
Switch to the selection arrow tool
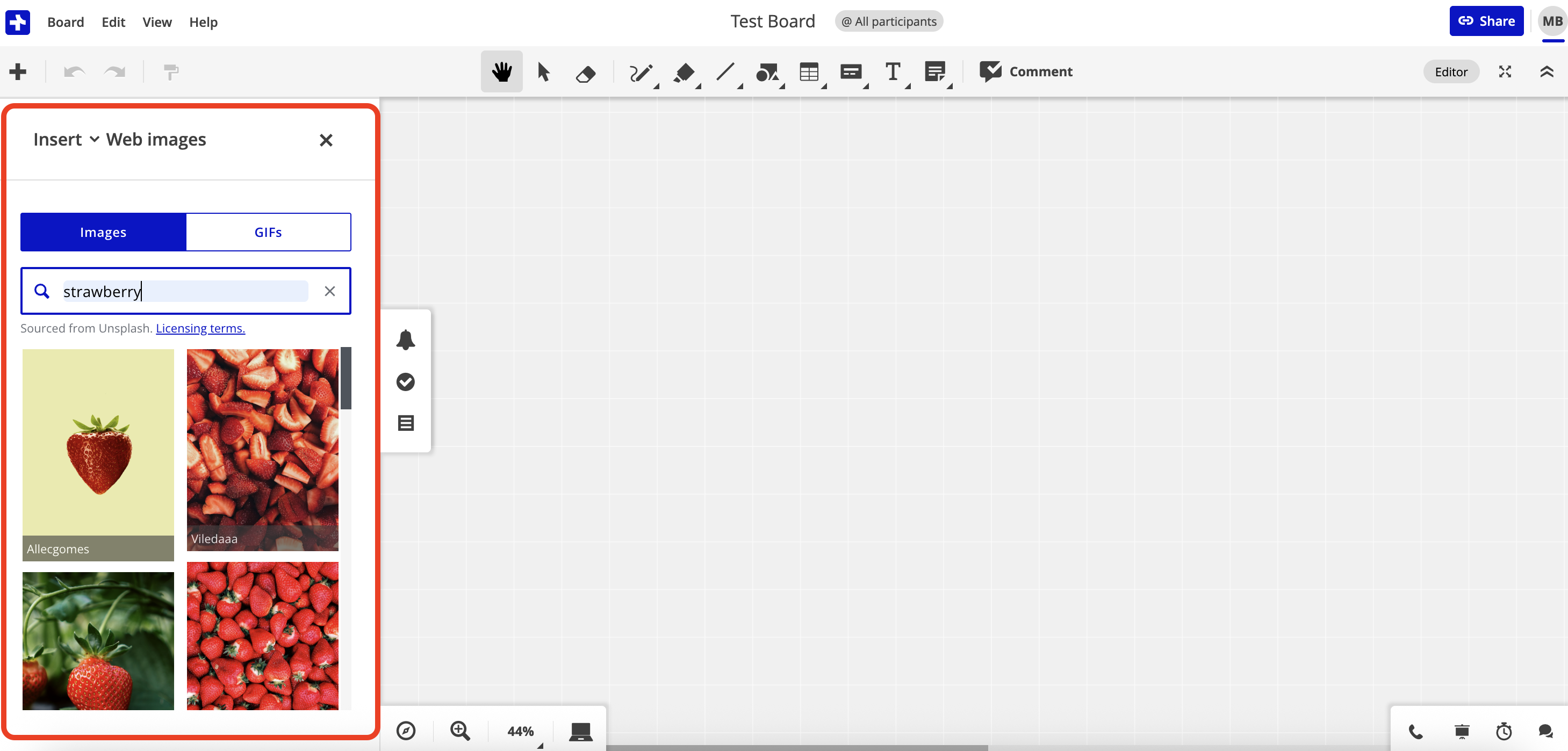(x=544, y=71)
